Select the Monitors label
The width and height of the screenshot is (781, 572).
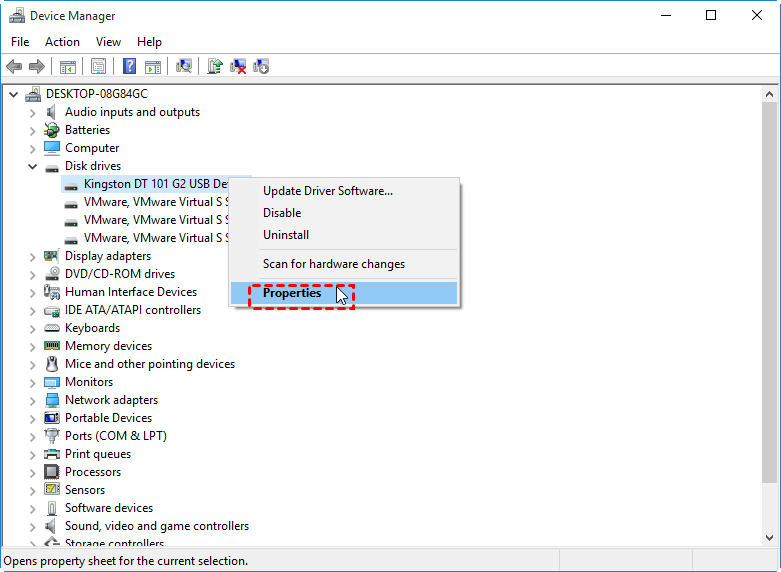(89, 382)
